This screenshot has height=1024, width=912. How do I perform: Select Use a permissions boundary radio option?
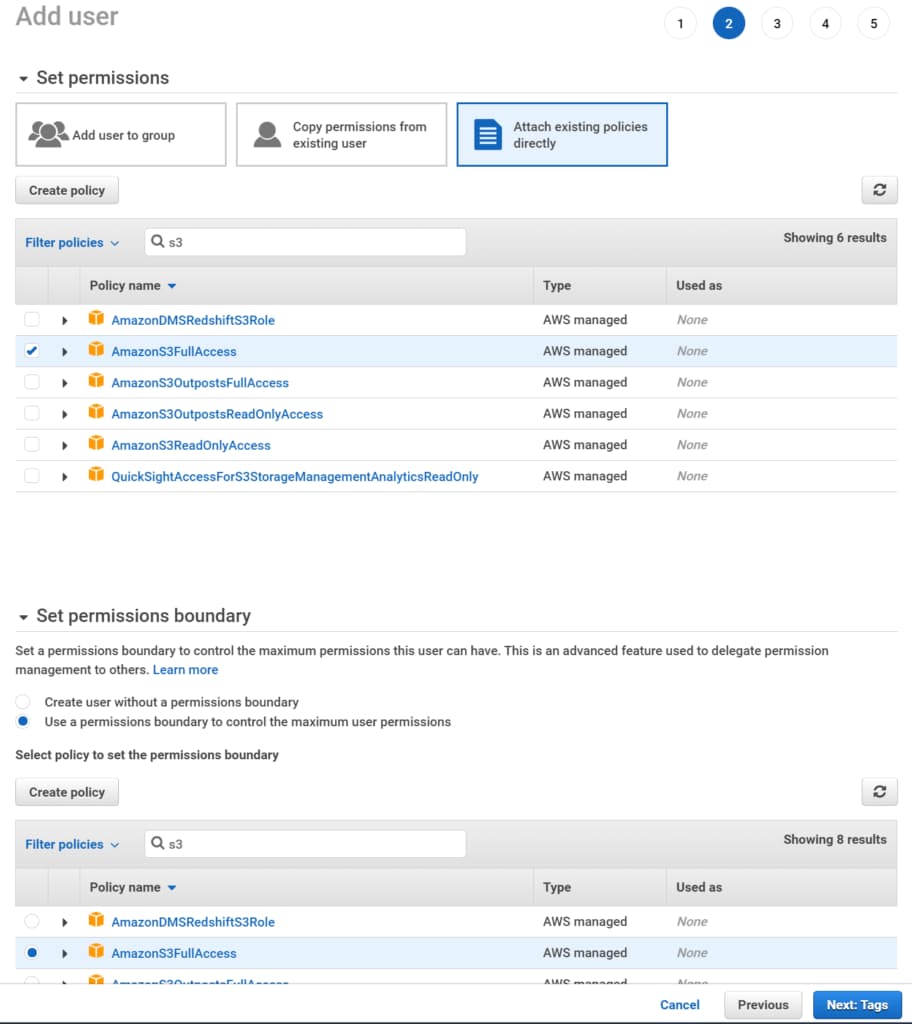[23, 722]
